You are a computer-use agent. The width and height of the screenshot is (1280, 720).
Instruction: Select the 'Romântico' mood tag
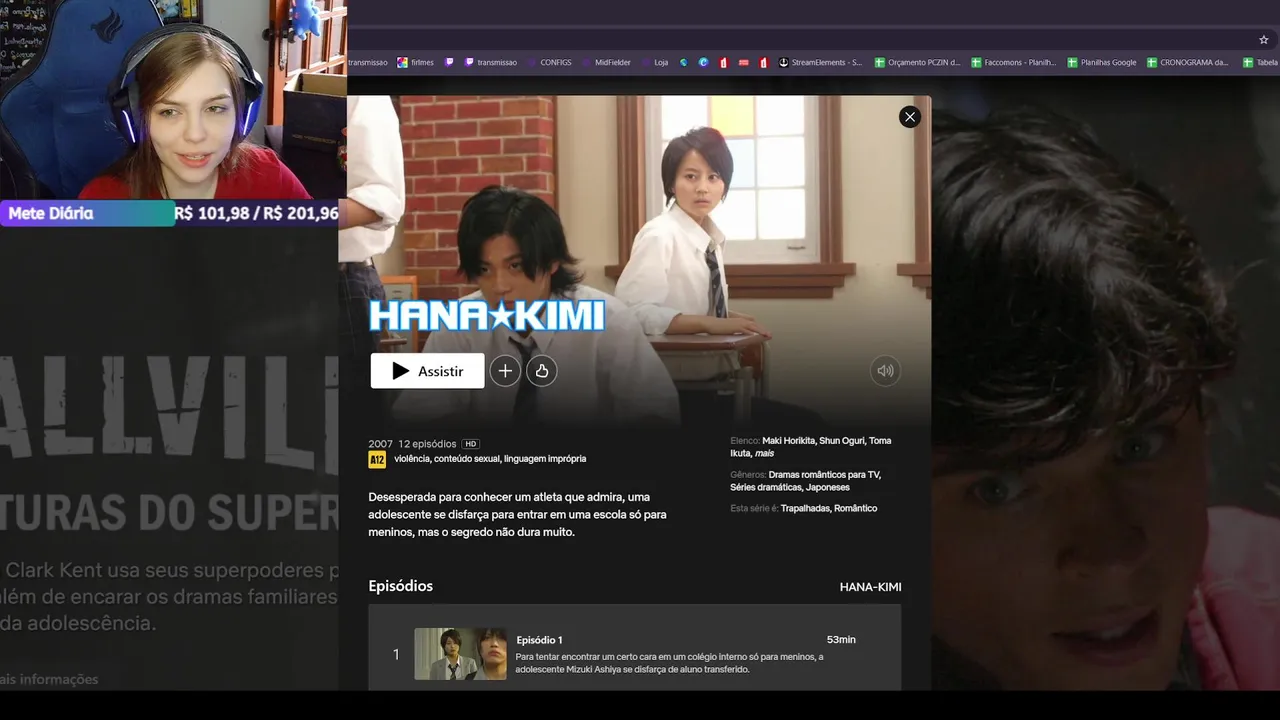pos(855,508)
